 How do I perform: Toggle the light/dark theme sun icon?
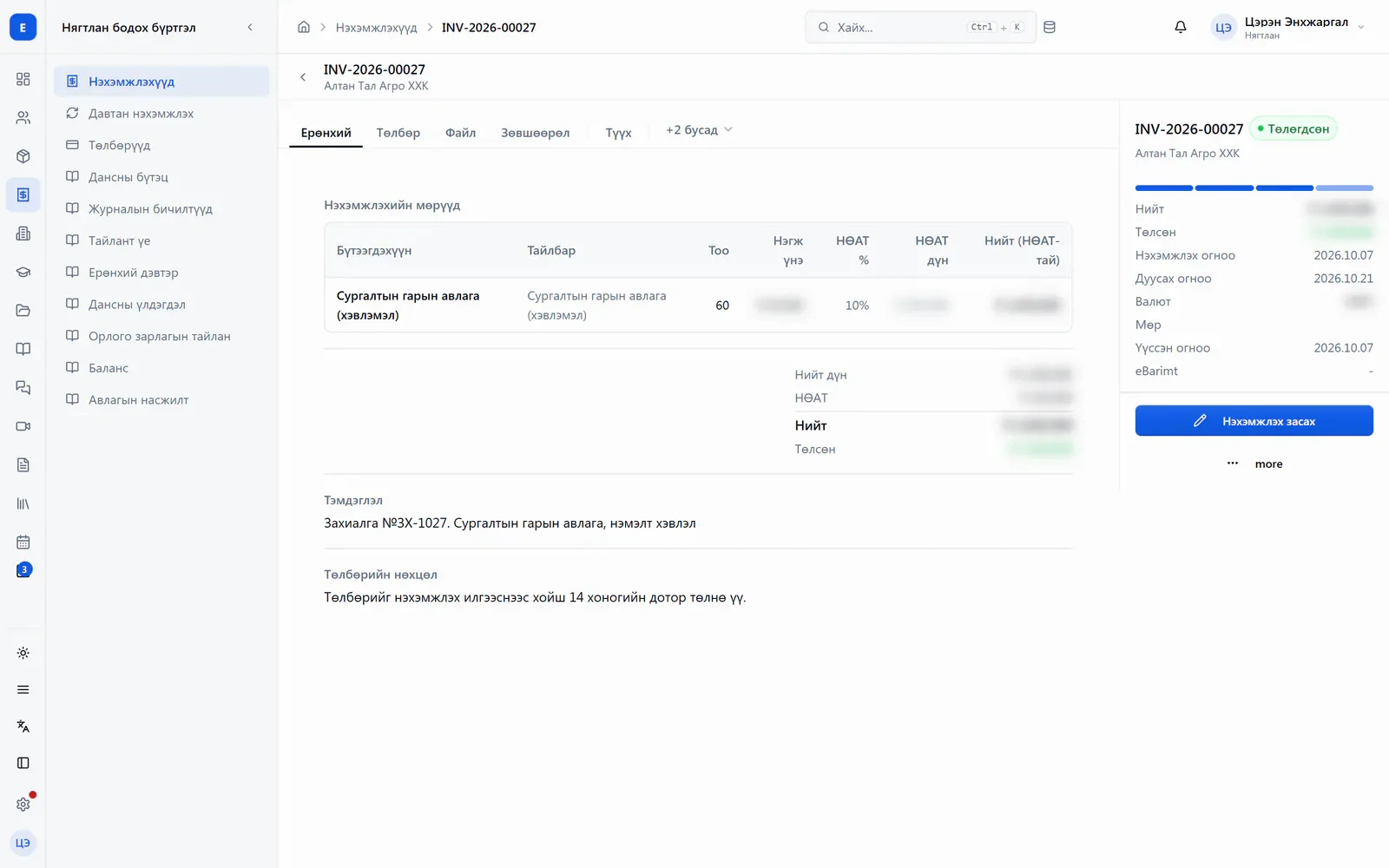[x=23, y=653]
